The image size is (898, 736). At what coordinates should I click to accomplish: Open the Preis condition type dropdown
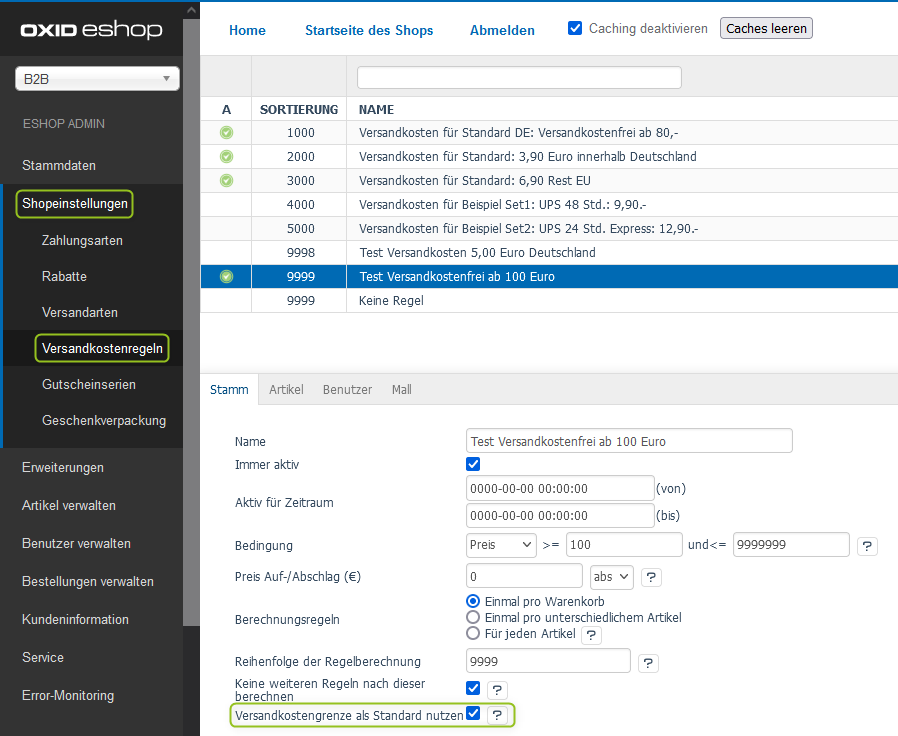(x=501, y=545)
